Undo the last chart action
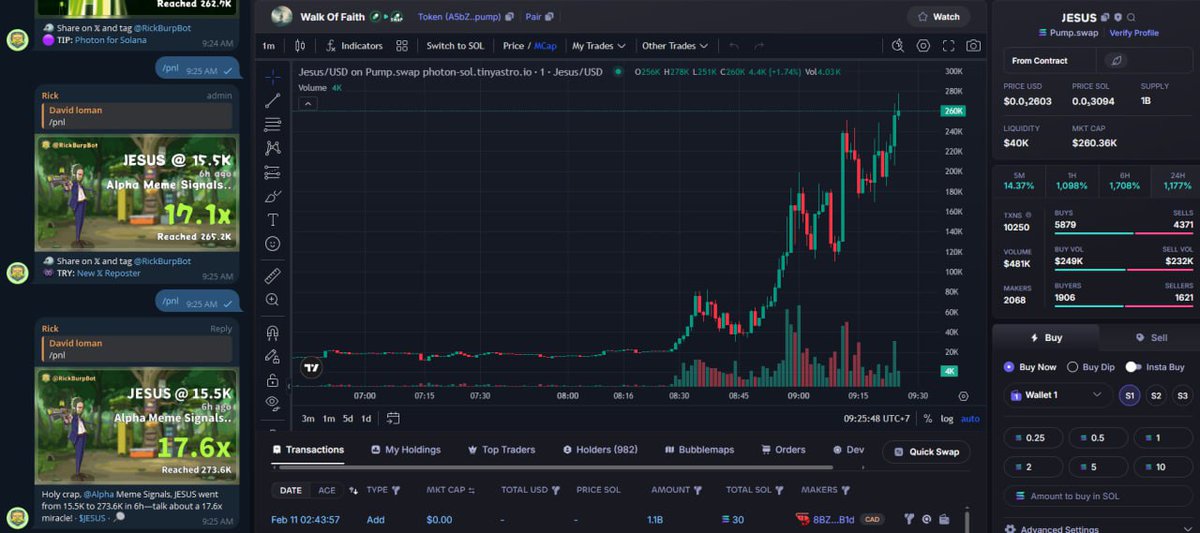This screenshot has width=1200, height=533. 734,46
